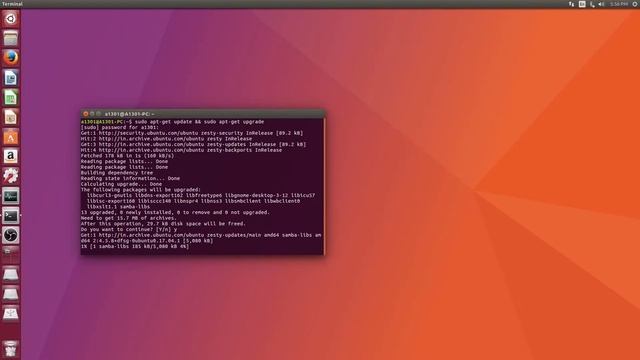Screen dimensions: 640x360
Task: Launch Firefox web browser
Action: coord(11,58)
